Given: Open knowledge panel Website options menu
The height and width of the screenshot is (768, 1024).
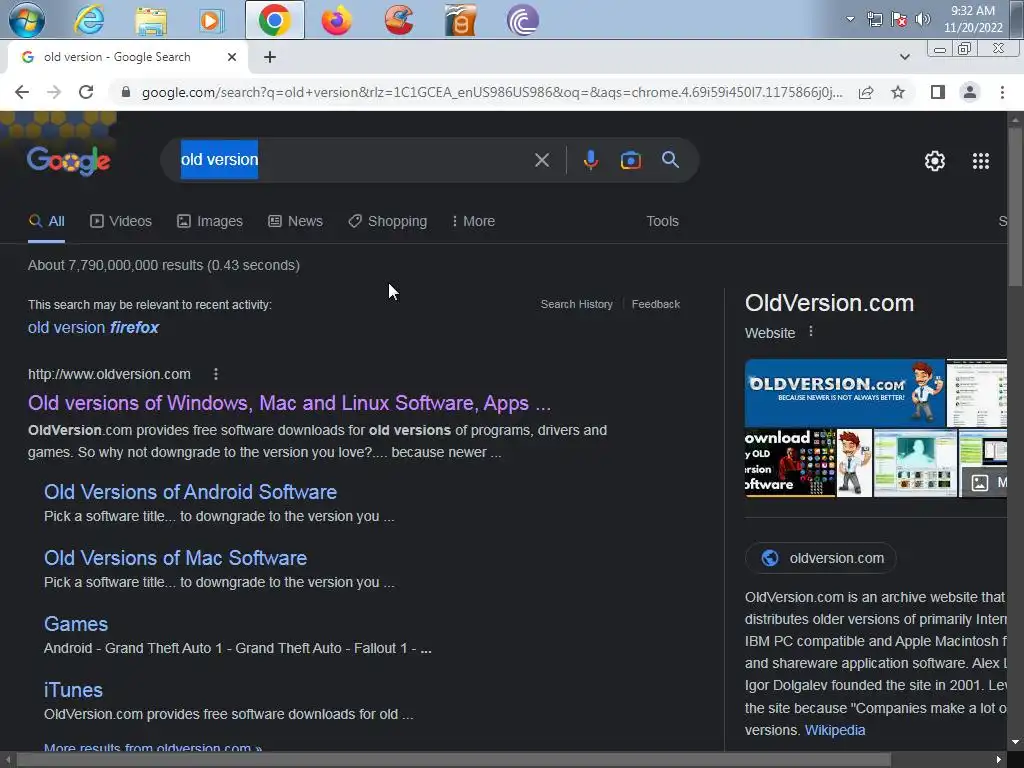Looking at the screenshot, I should click(810, 332).
